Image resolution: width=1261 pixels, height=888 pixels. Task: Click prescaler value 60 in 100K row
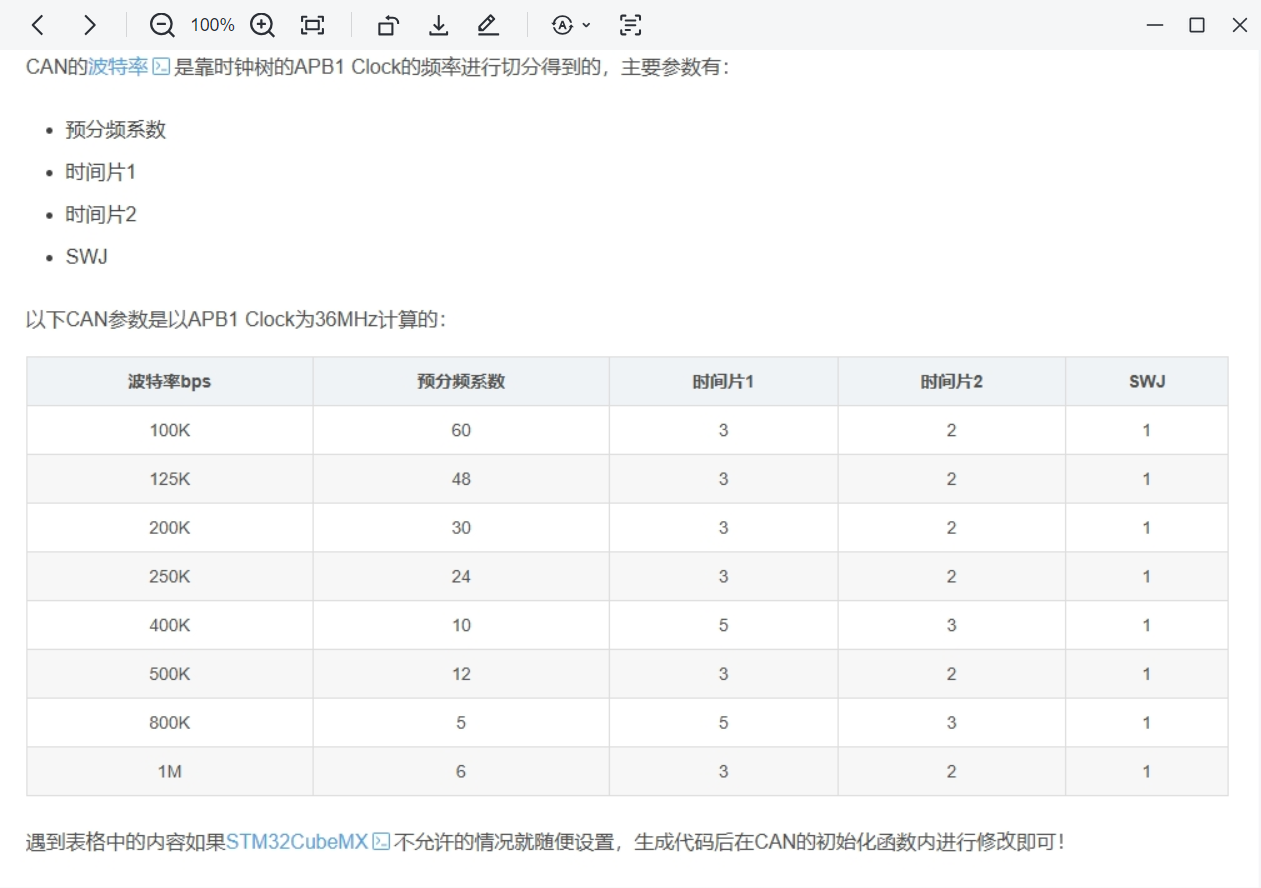click(x=461, y=430)
